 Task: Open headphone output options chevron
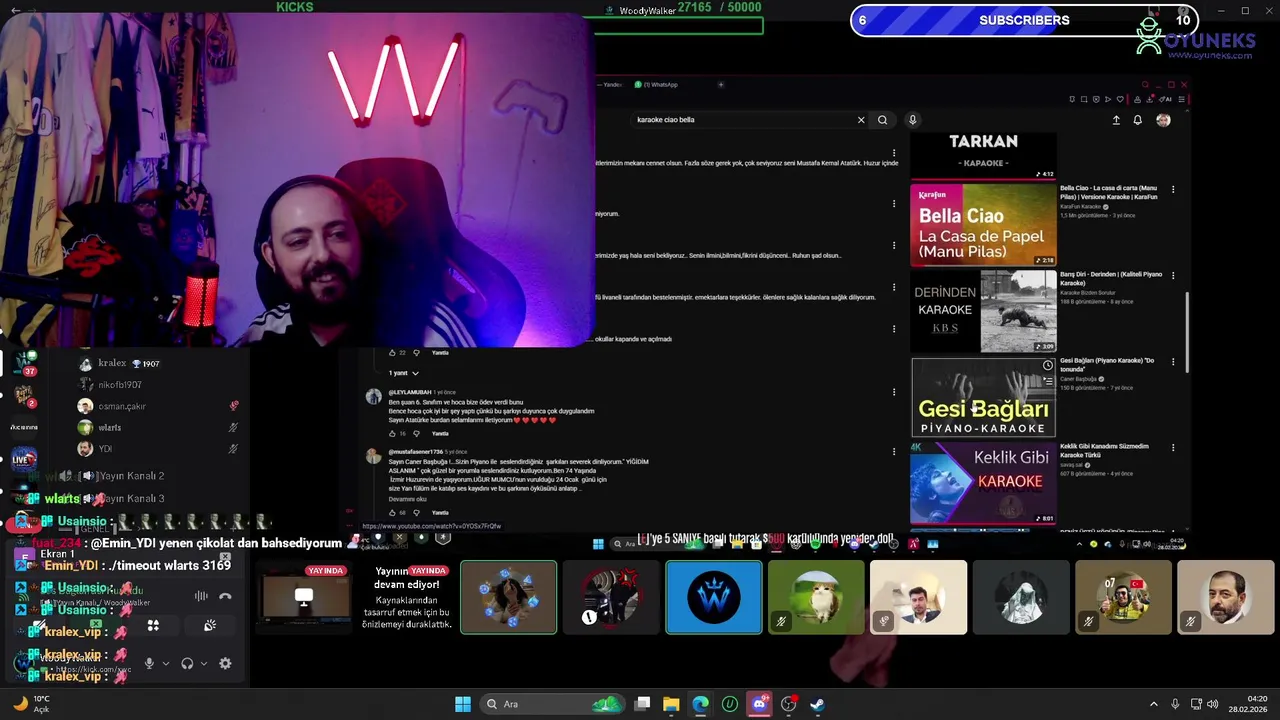(204, 663)
